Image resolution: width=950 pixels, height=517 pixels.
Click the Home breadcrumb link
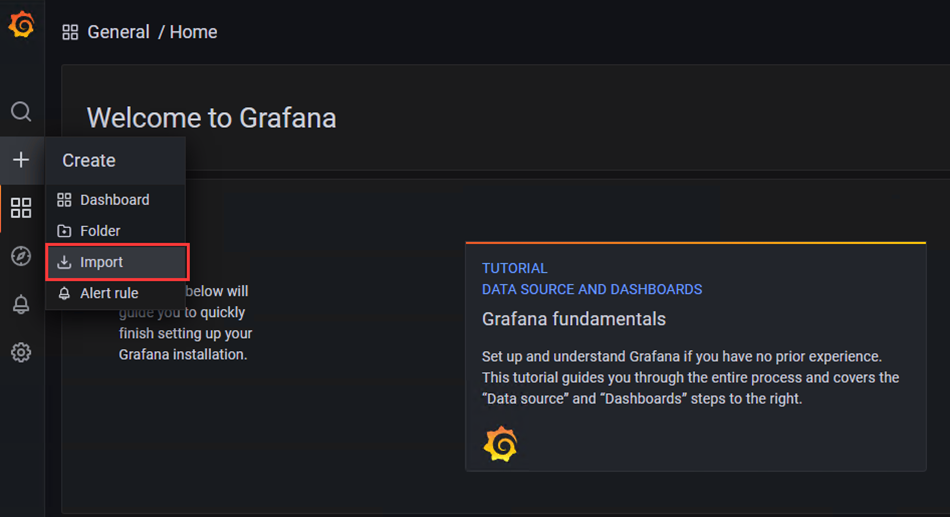tap(193, 32)
